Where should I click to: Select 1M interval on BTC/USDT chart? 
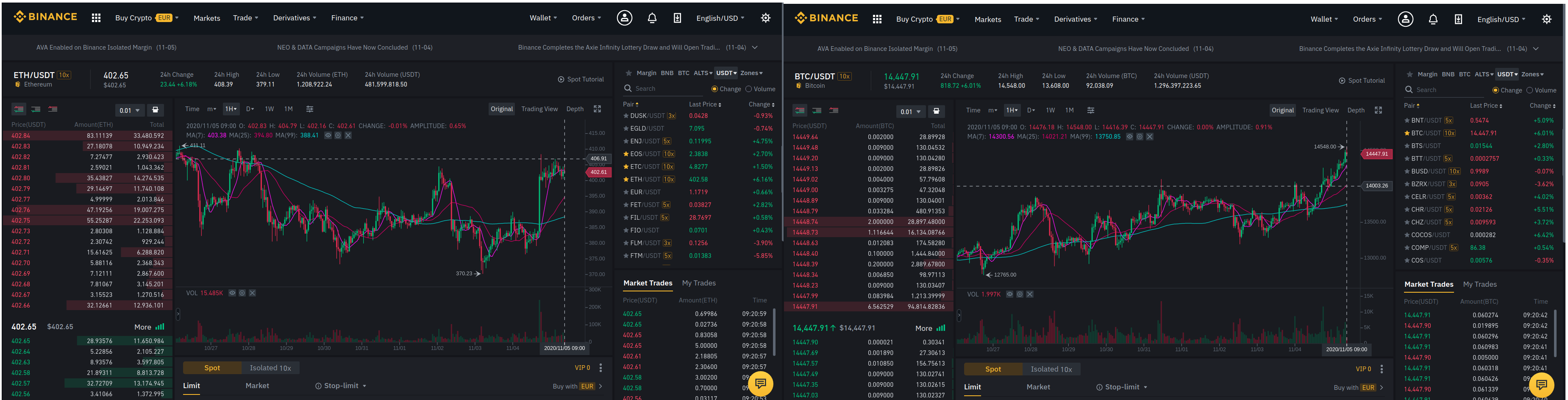coord(1069,110)
